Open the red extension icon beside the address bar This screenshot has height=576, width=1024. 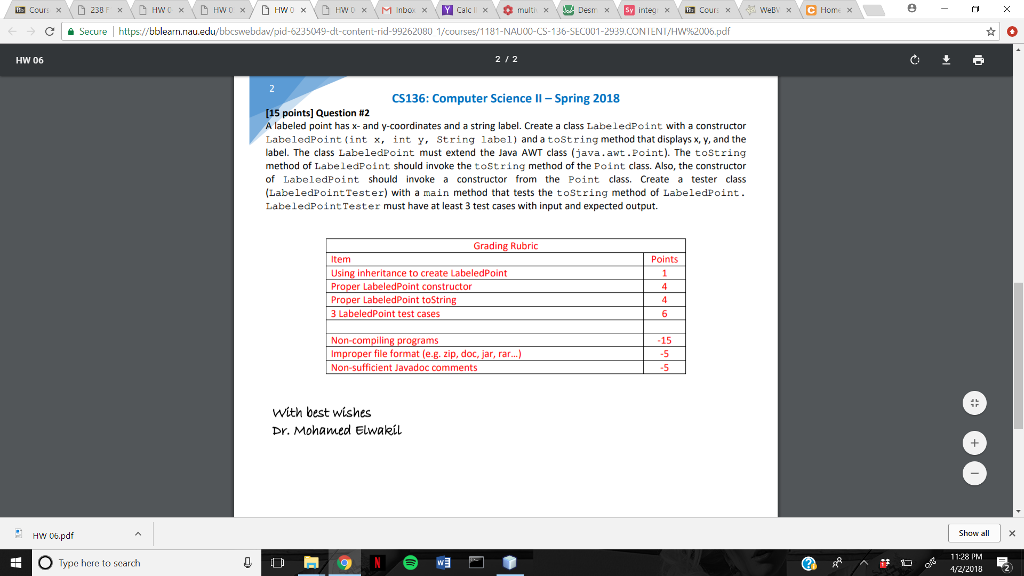1012,31
